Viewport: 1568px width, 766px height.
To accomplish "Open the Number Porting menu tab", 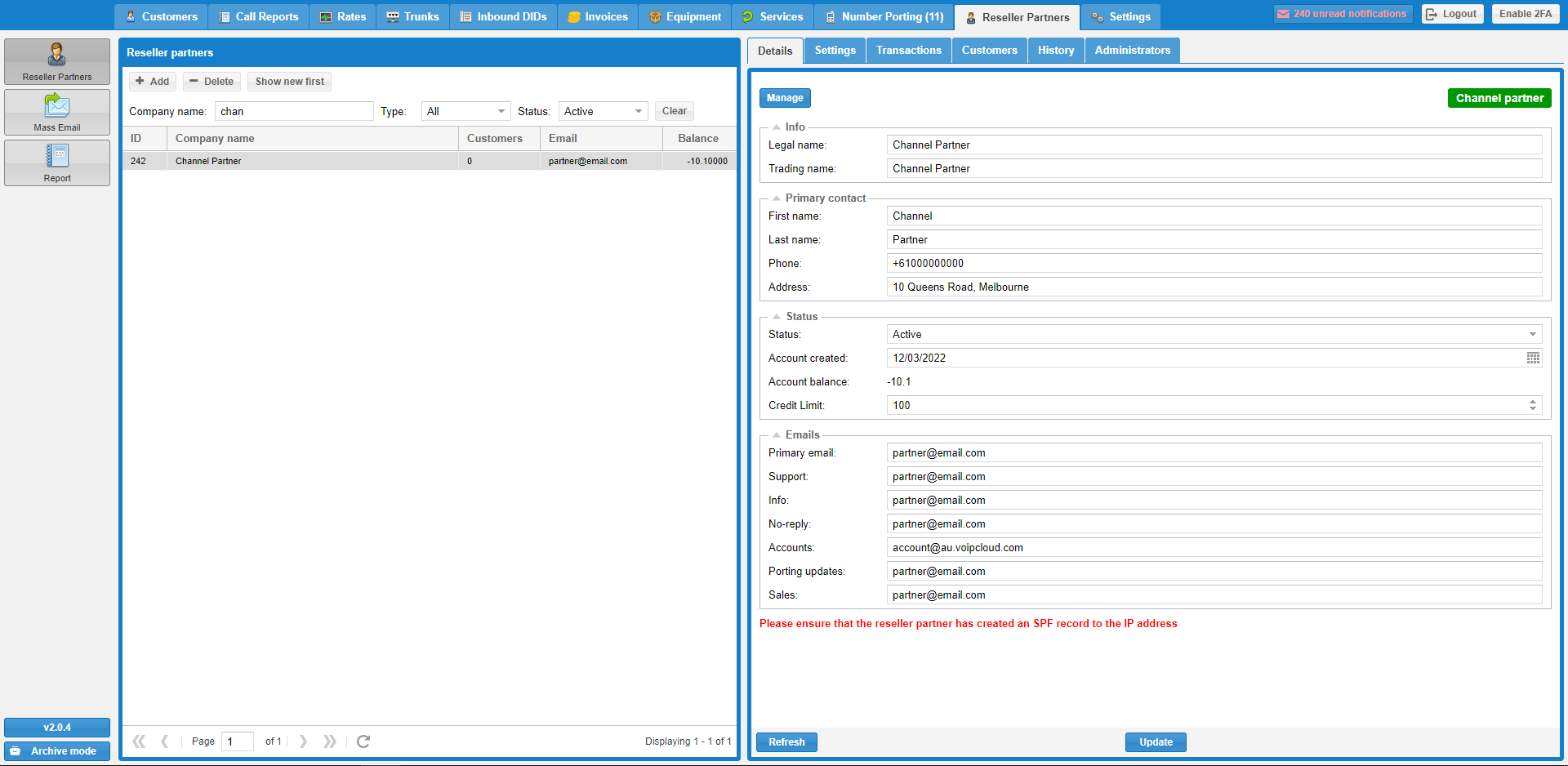I will [884, 16].
